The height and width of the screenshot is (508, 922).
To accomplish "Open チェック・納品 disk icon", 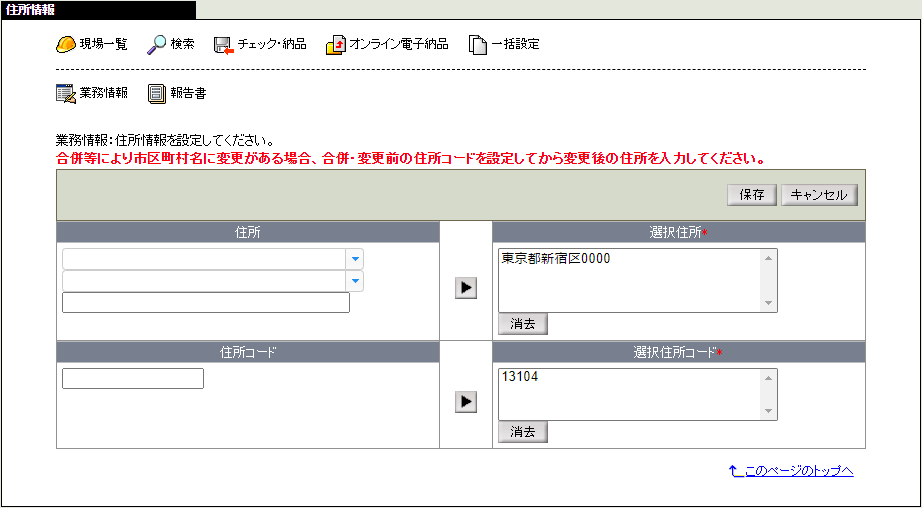I will coord(223,45).
